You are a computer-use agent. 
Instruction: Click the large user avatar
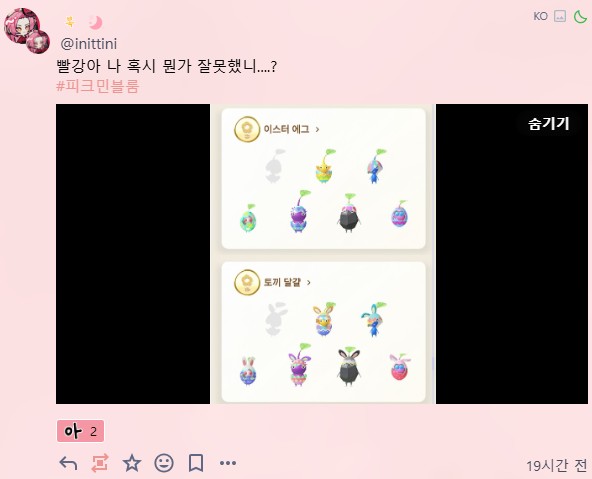21,26
